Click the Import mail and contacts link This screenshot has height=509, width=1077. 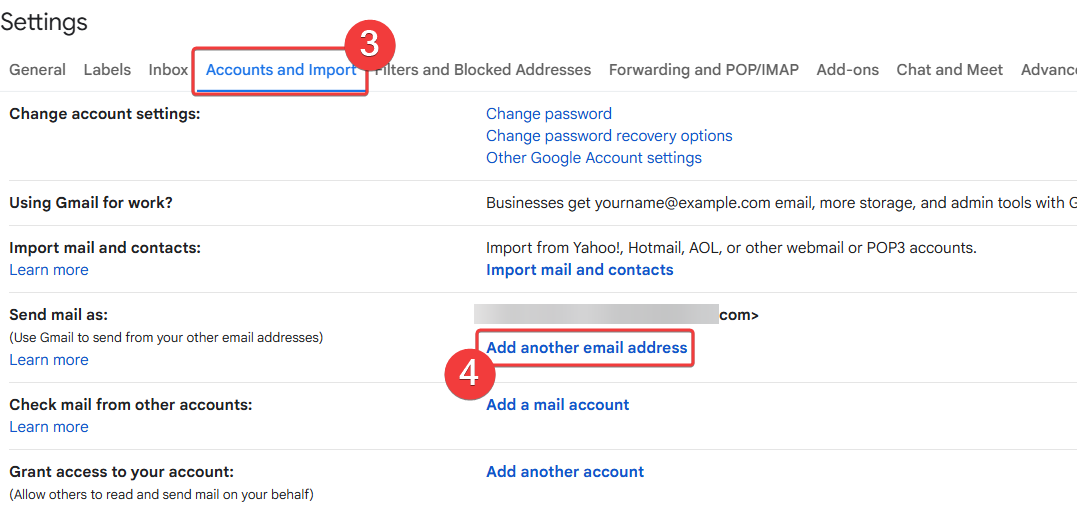579,270
